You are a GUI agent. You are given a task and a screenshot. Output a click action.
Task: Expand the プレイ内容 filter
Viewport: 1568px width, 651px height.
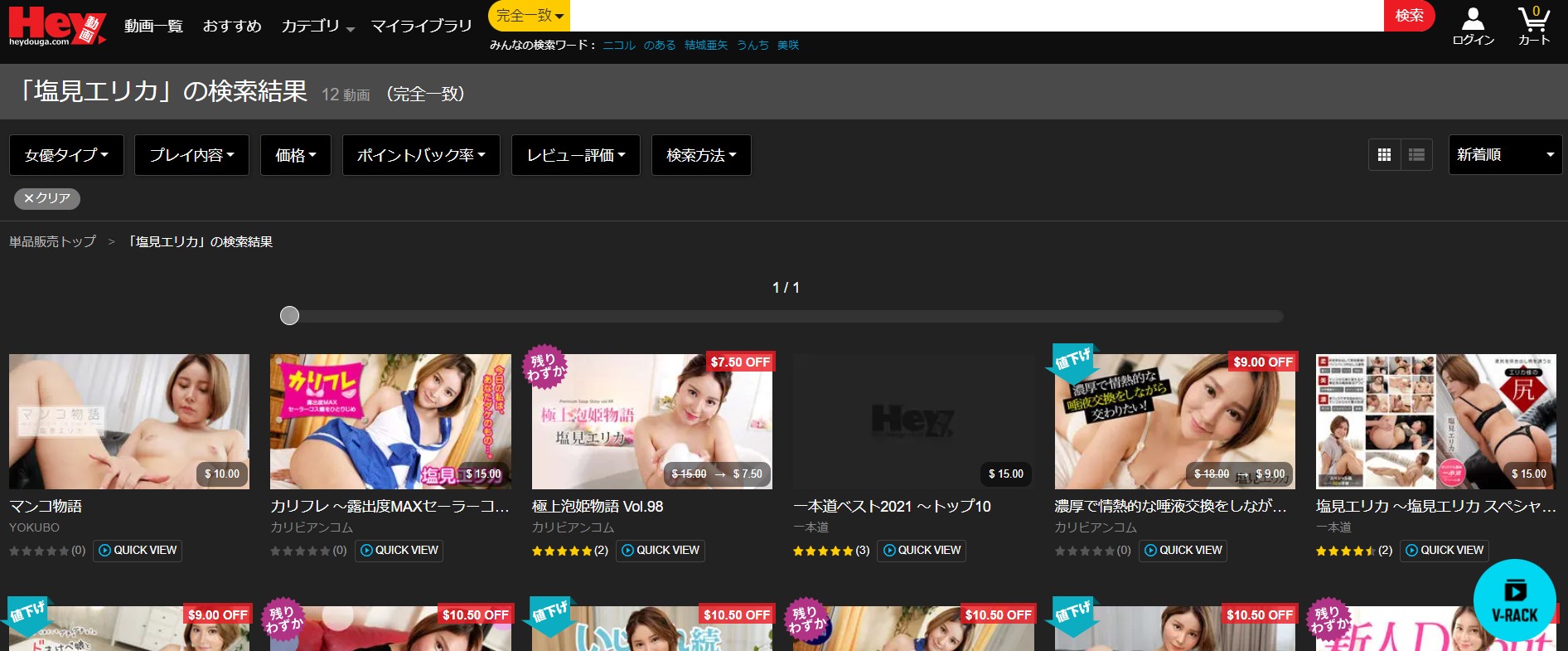tap(191, 155)
